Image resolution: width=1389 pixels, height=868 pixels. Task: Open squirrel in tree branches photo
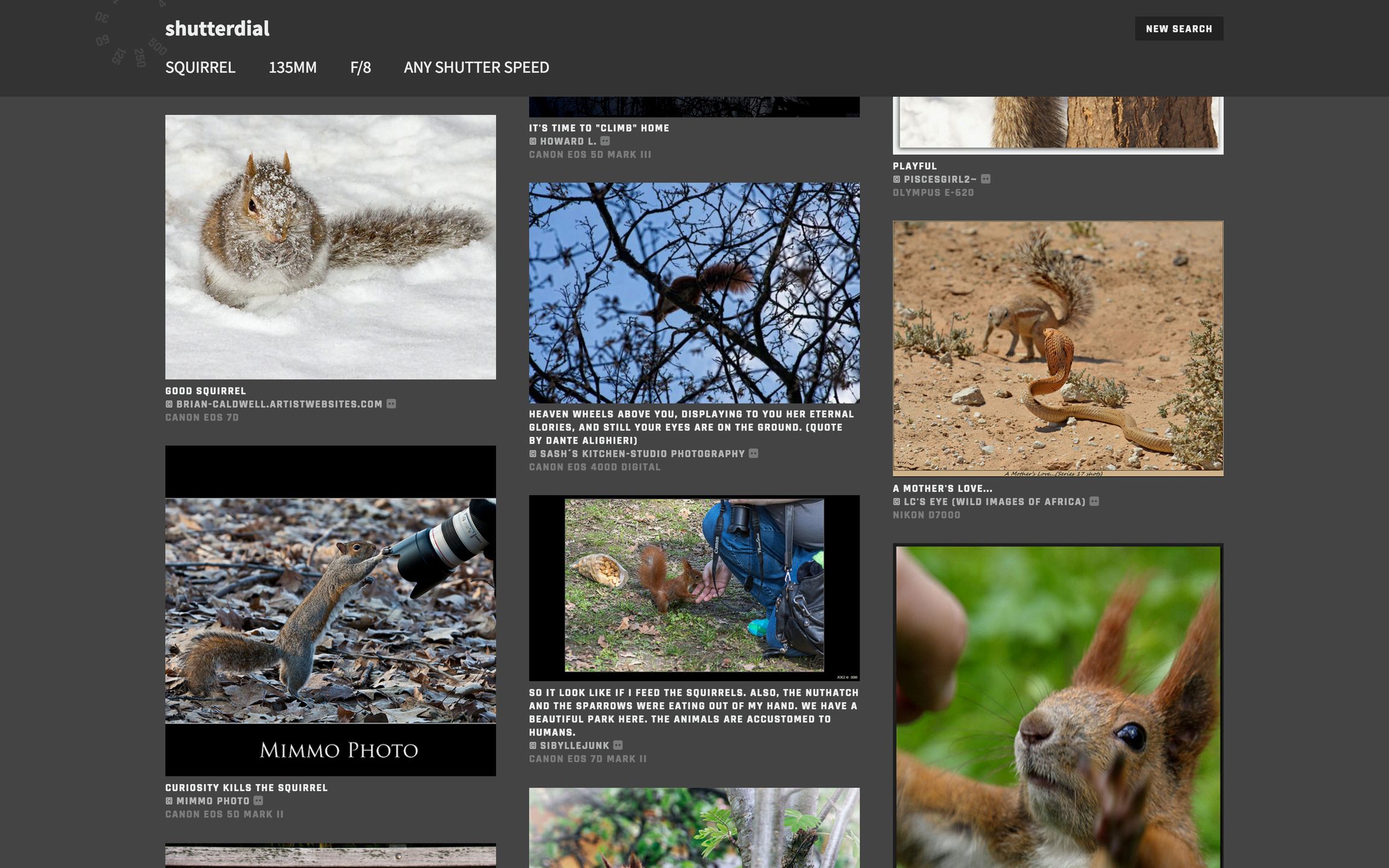694,293
